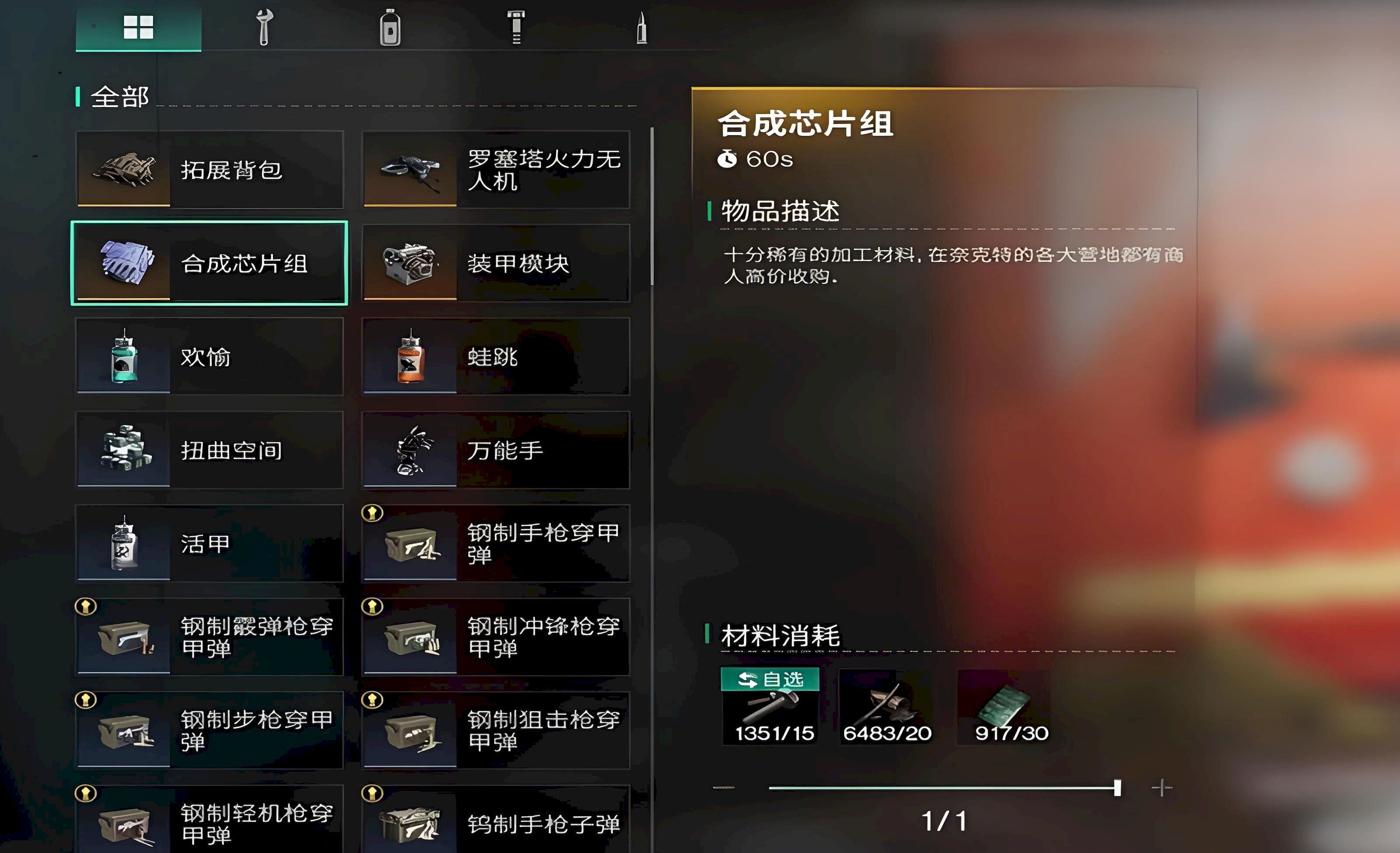Image resolution: width=1400 pixels, height=853 pixels.
Task: Select the 罗塞塔火力无人机 recipe
Action: pos(496,169)
